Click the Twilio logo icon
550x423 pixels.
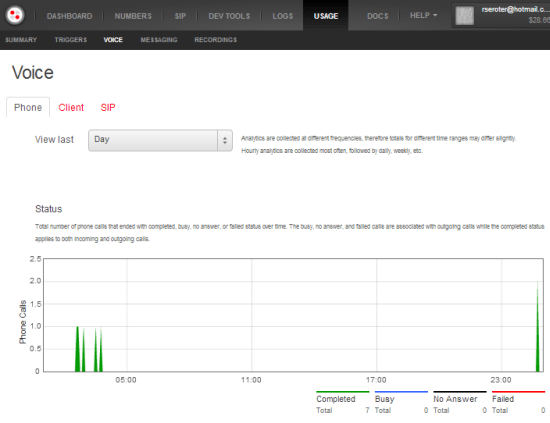tap(15, 15)
